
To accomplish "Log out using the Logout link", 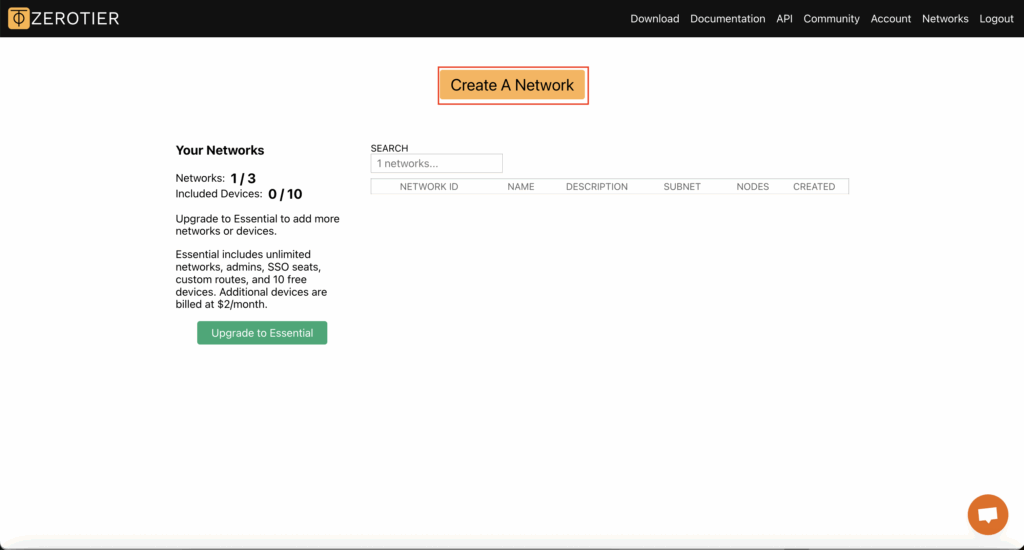I will point(996,19).
